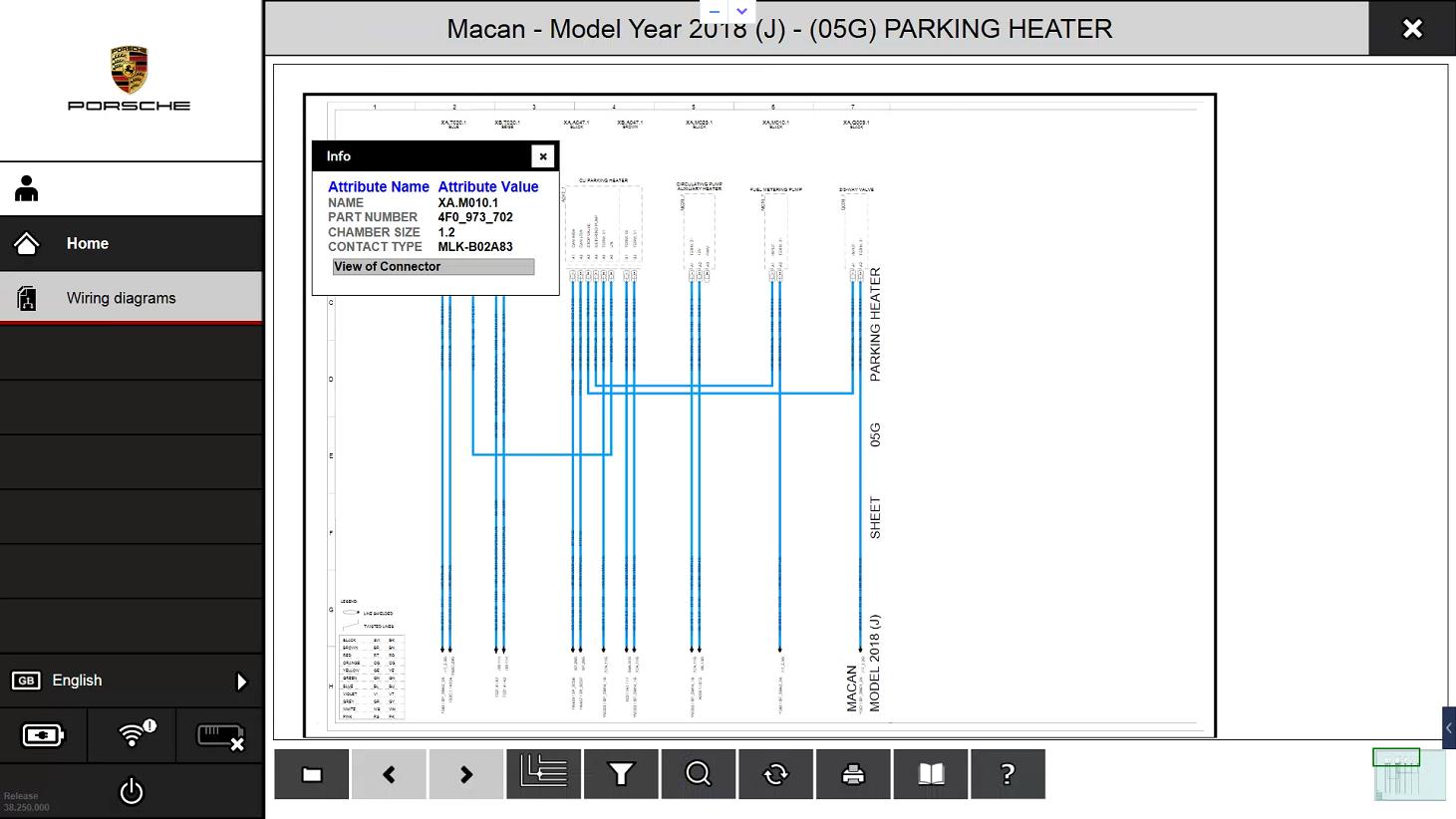Click the Attribute Value column header
1456x819 pixels.
tap(488, 186)
